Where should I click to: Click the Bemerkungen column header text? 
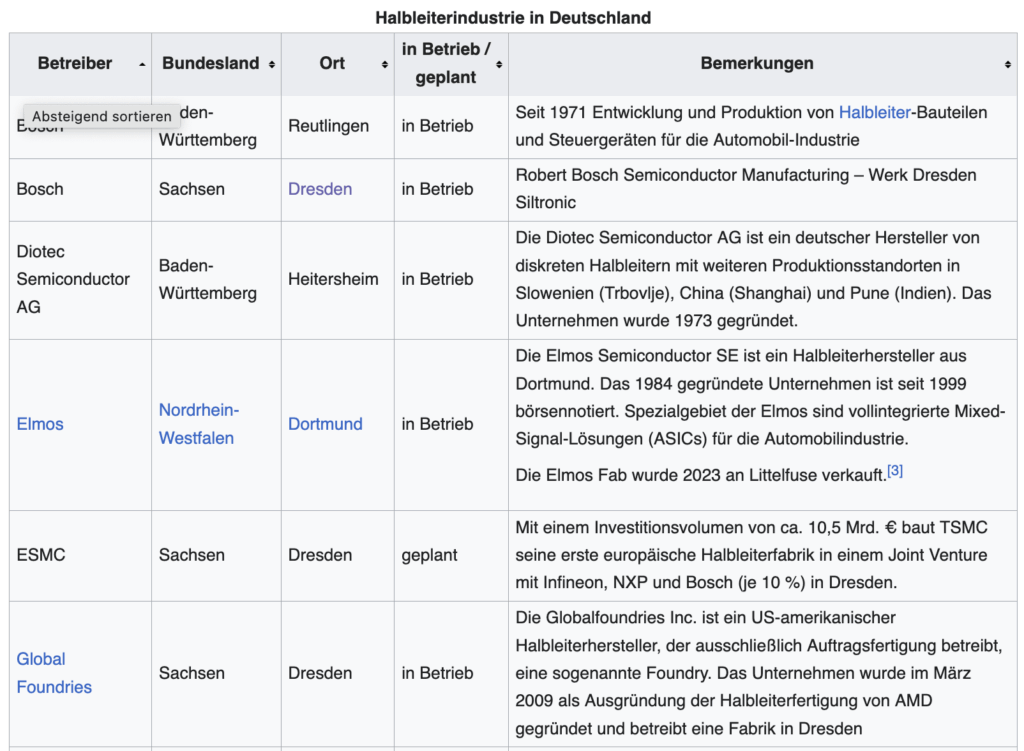coord(756,63)
